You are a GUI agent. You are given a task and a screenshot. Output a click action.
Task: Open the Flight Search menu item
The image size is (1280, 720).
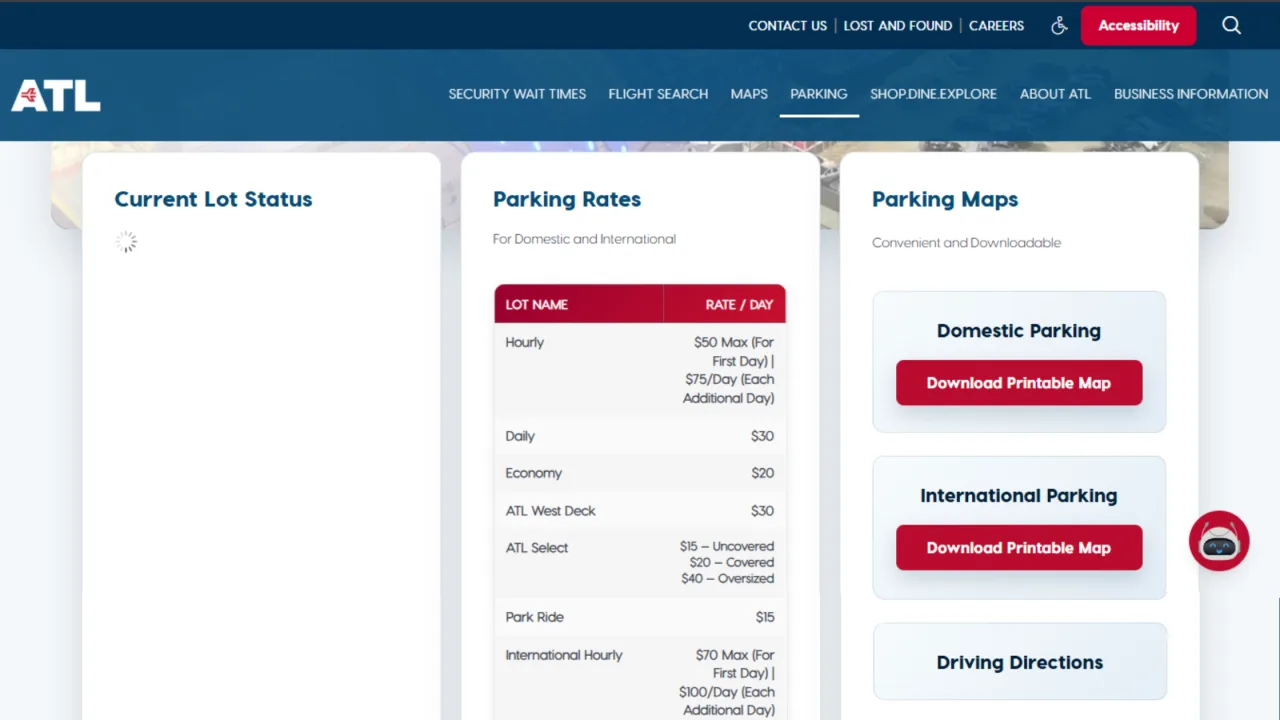coord(658,94)
